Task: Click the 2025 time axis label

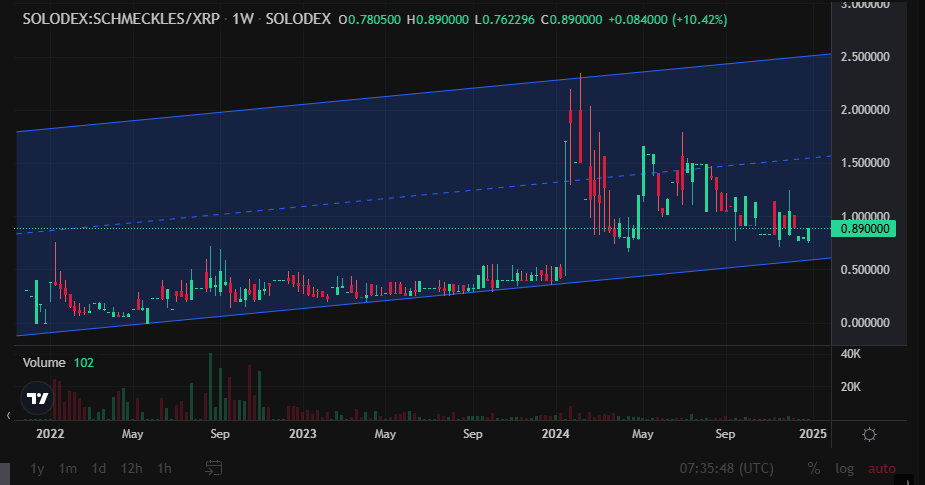Action: point(813,434)
